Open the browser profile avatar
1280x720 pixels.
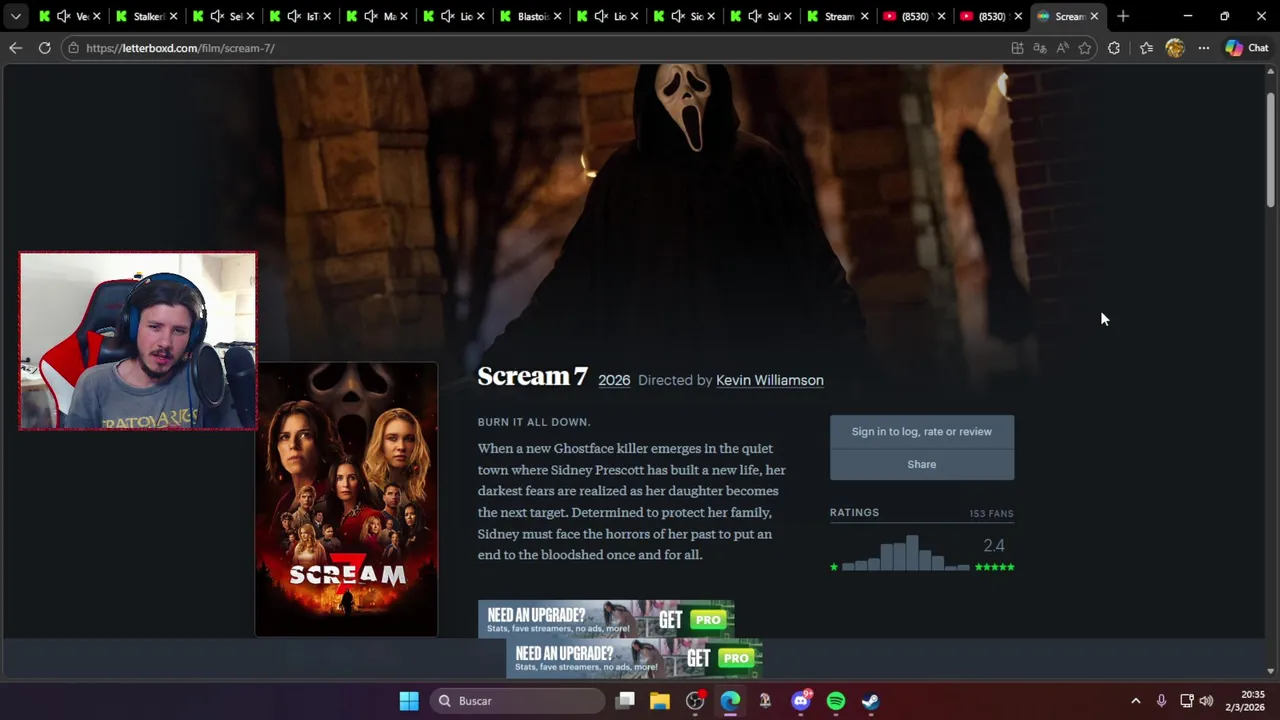click(1175, 48)
